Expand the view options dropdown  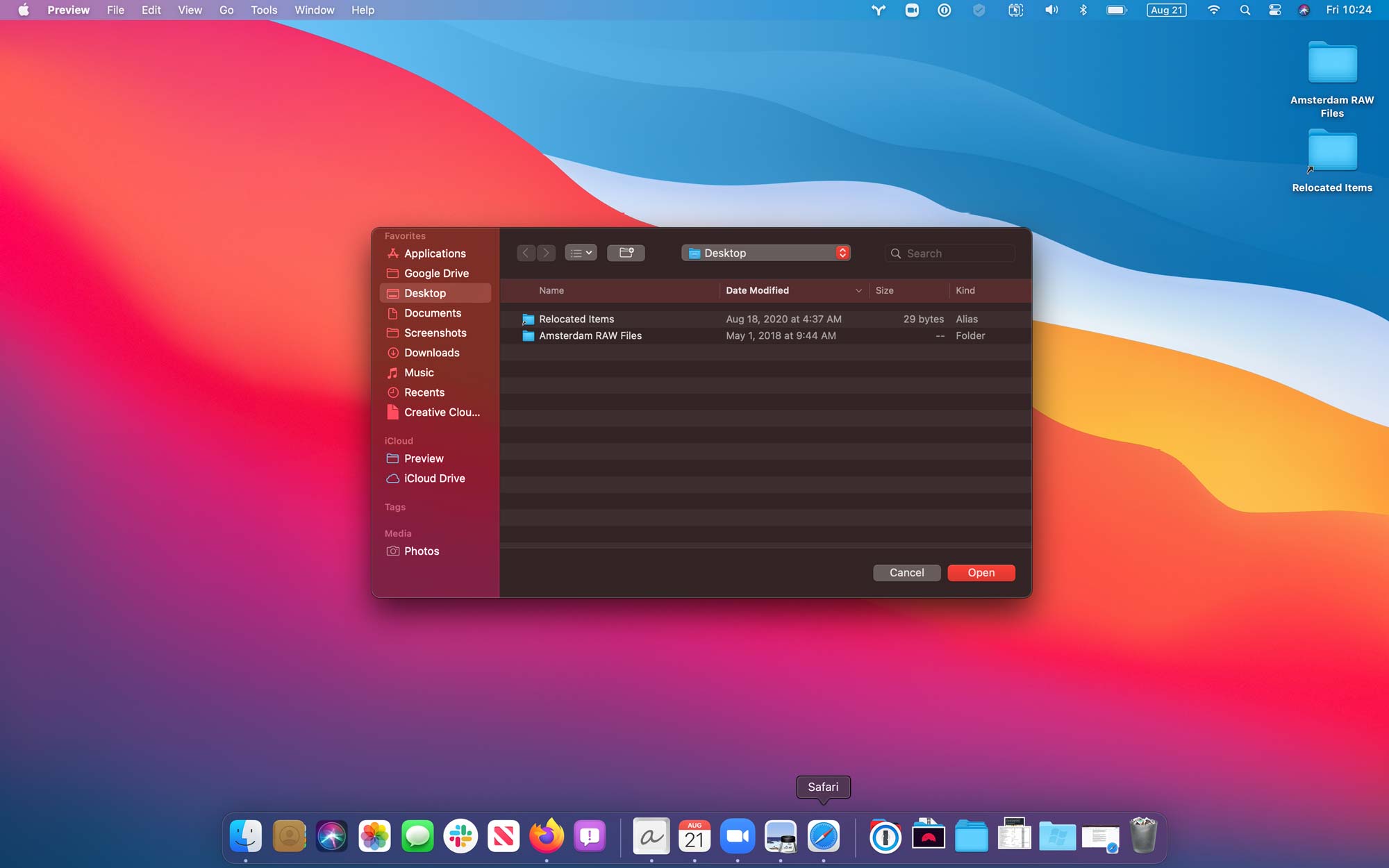pyautogui.click(x=580, y=252)
